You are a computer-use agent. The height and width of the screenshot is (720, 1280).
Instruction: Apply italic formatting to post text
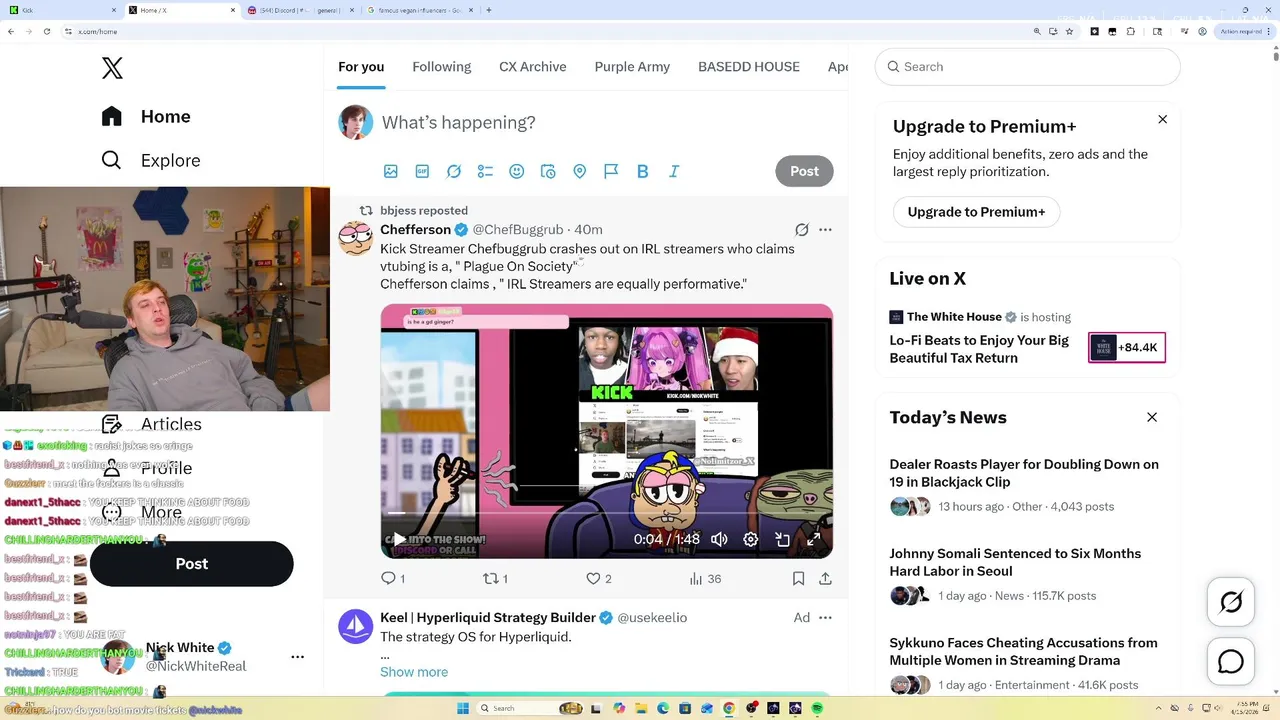click(x=674, y=171)
